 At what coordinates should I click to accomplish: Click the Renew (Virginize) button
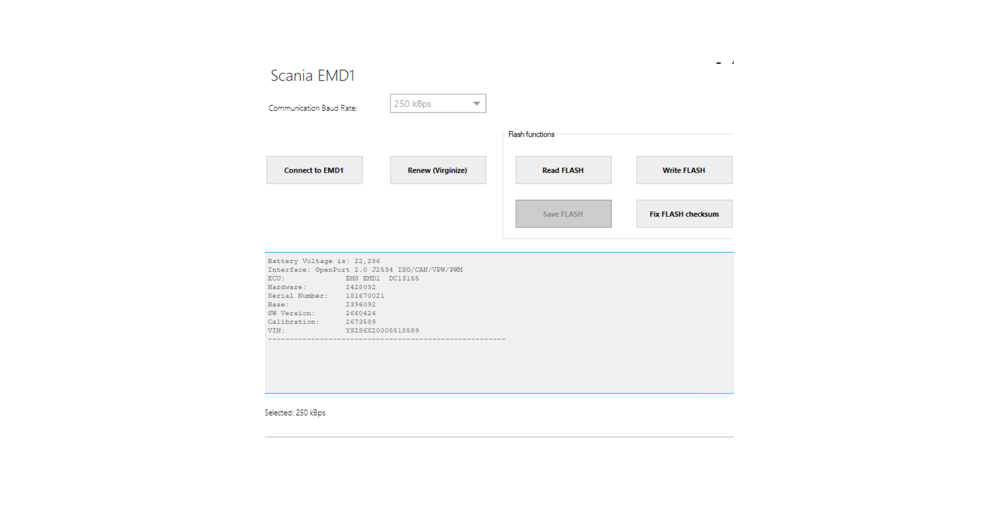coord(438,170)
